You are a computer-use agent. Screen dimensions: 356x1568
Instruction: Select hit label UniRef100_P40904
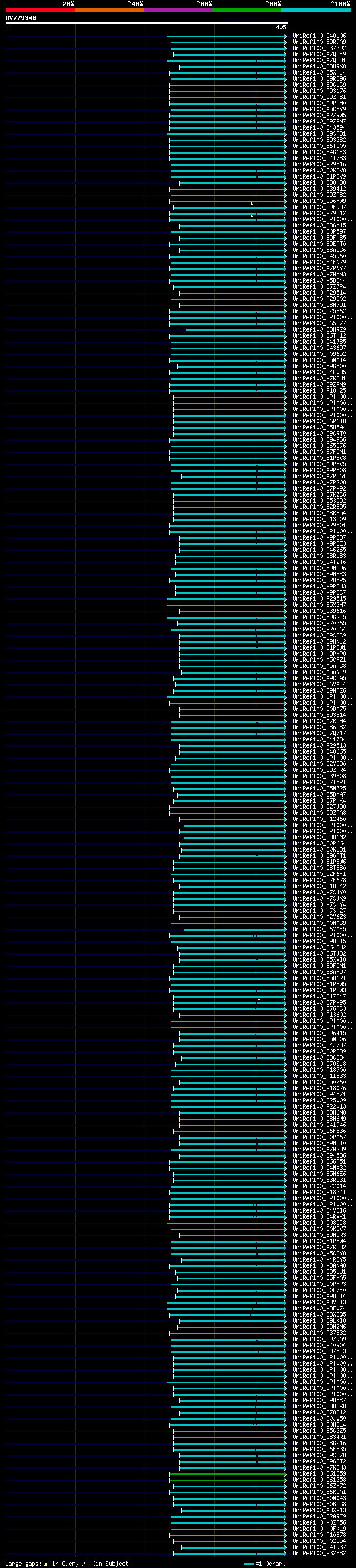coord(319,1344)
